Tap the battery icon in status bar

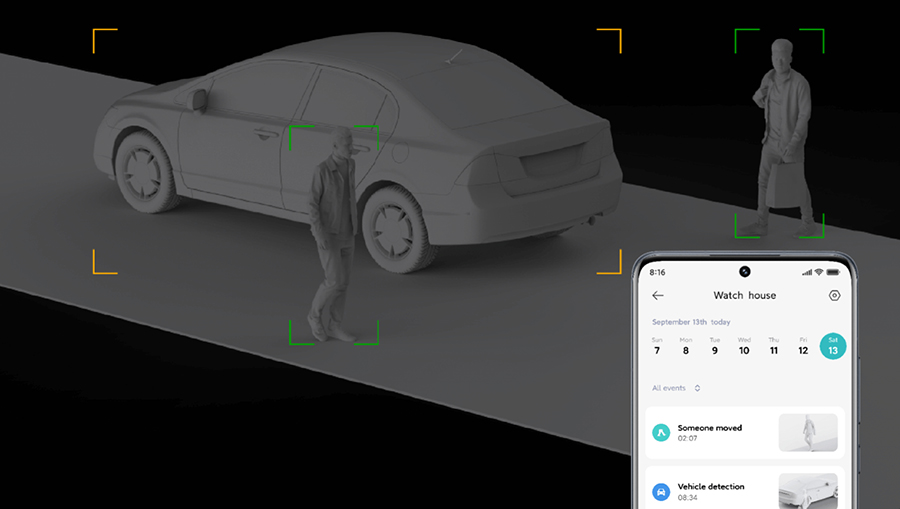point(832,272)
